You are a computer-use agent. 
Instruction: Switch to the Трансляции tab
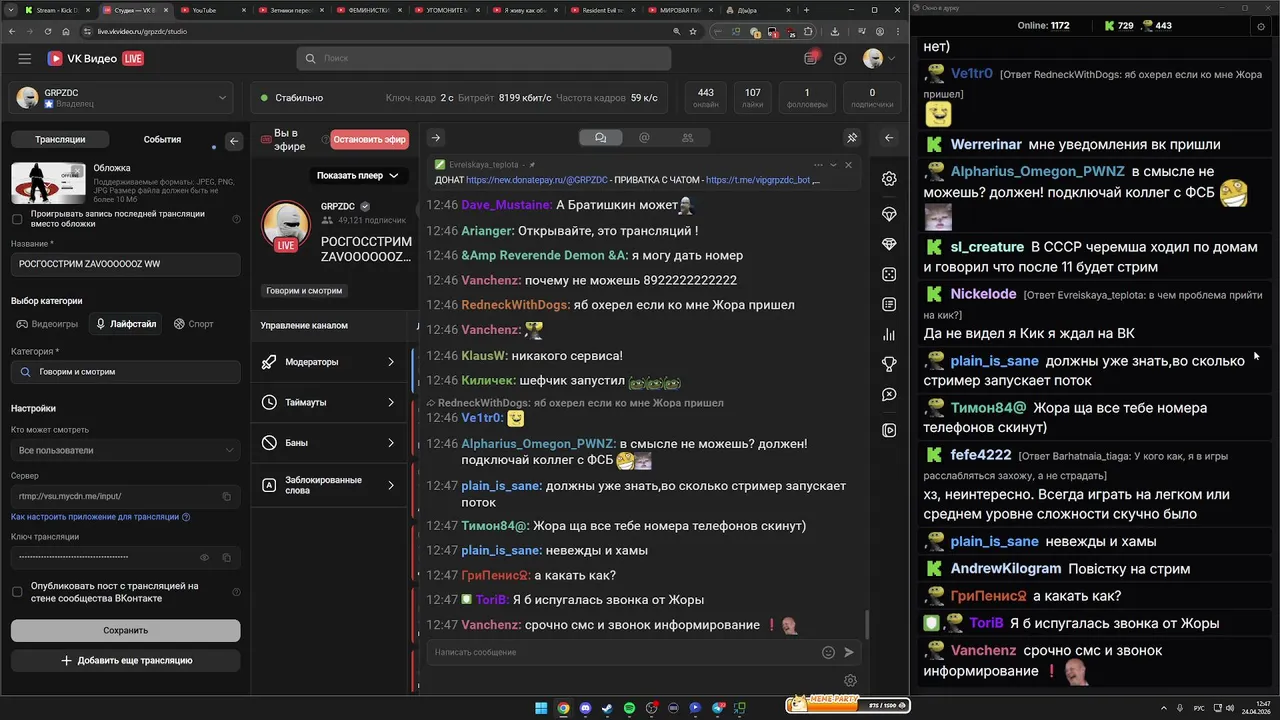point(60,140)
